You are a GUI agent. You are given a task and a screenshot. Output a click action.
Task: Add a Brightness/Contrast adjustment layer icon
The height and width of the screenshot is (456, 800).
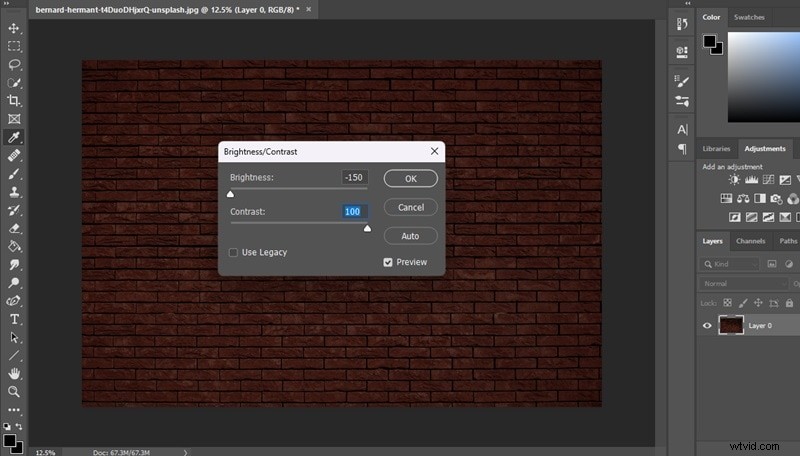click(x=734, y=180)
